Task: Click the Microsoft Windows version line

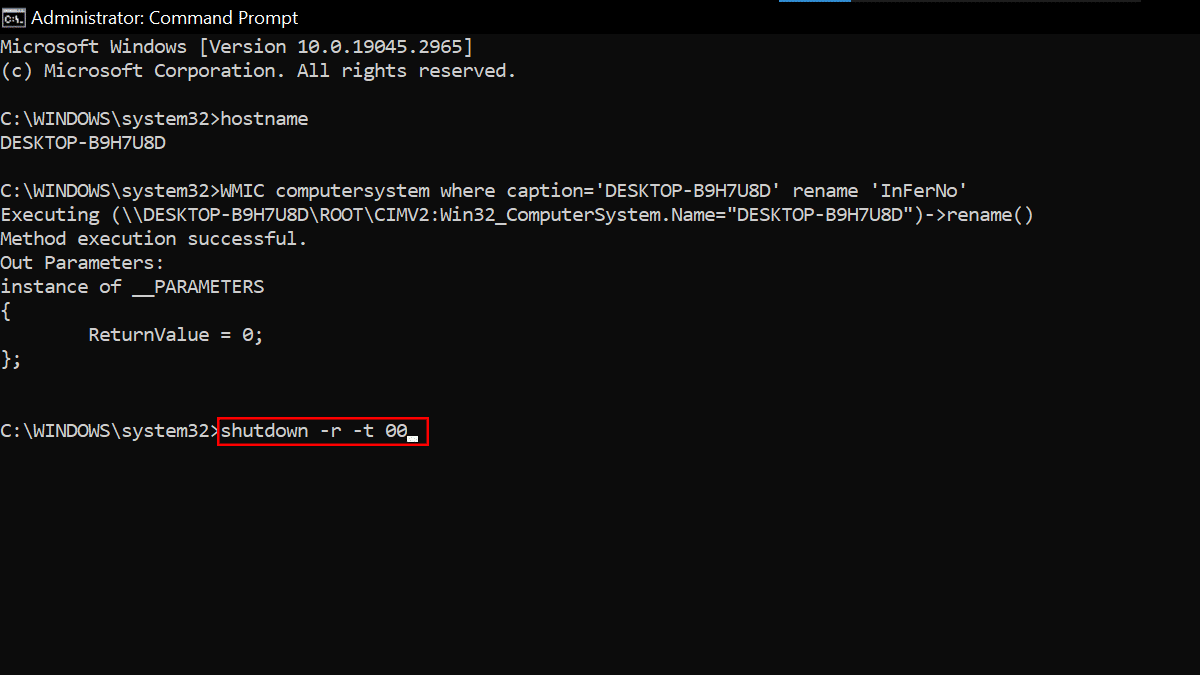Action: click(236, 47)
